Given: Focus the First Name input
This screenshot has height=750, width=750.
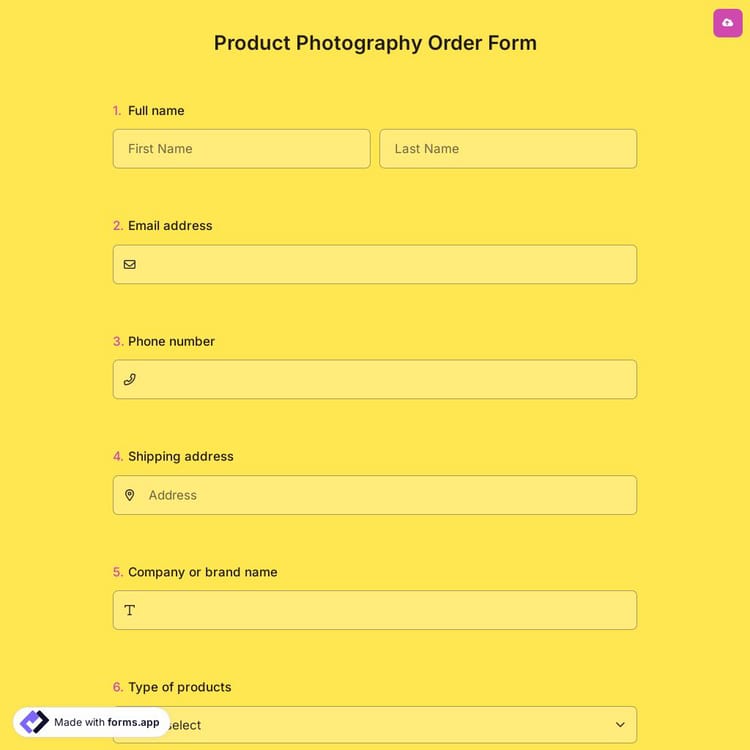Looking at the screenshot, I should (241, 149).
